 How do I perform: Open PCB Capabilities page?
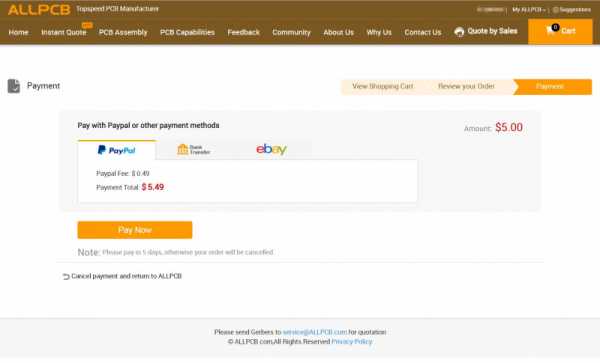point(187,33)
